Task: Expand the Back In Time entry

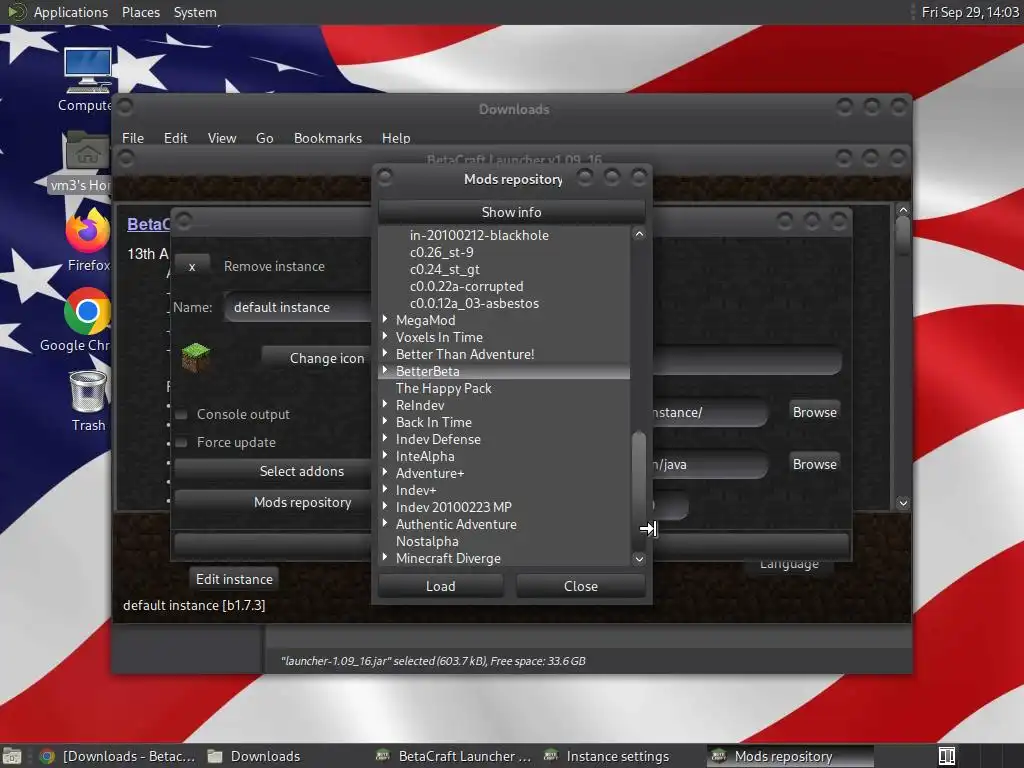Action: click(x=385, y=421)
